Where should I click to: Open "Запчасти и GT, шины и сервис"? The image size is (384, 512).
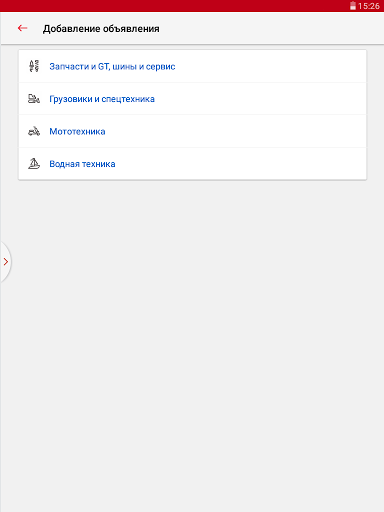pos(112,67)
